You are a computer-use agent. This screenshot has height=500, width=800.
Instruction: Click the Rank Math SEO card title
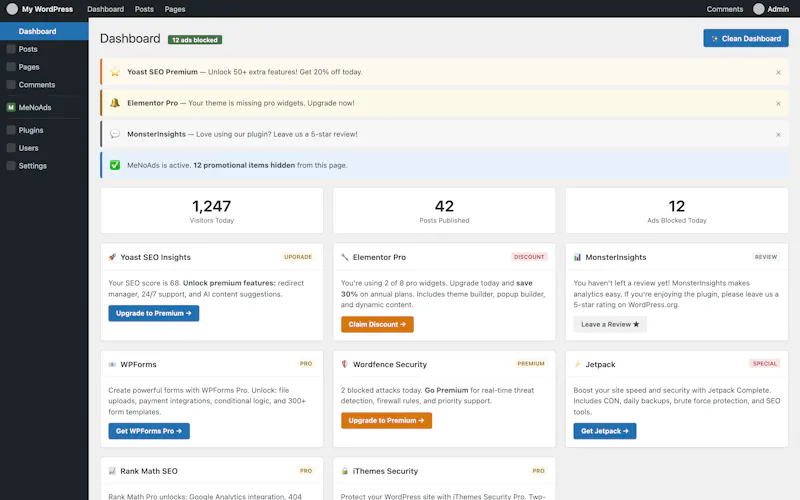coord(149,471)
